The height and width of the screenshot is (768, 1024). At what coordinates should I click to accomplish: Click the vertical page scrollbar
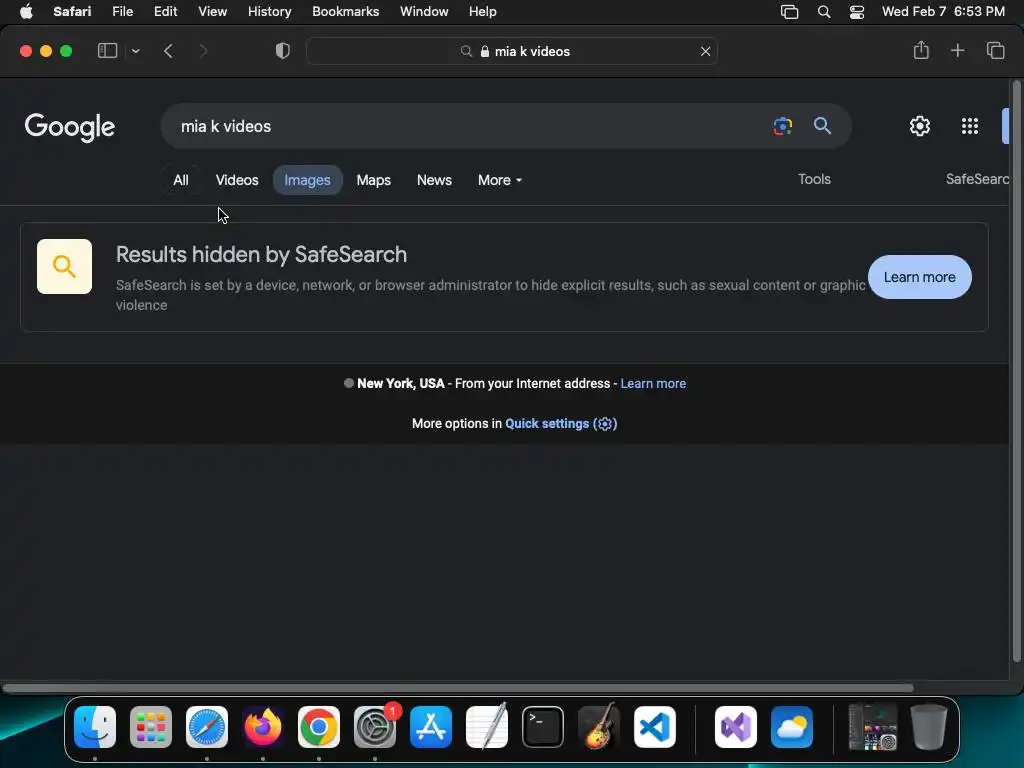coord(1016,370)
